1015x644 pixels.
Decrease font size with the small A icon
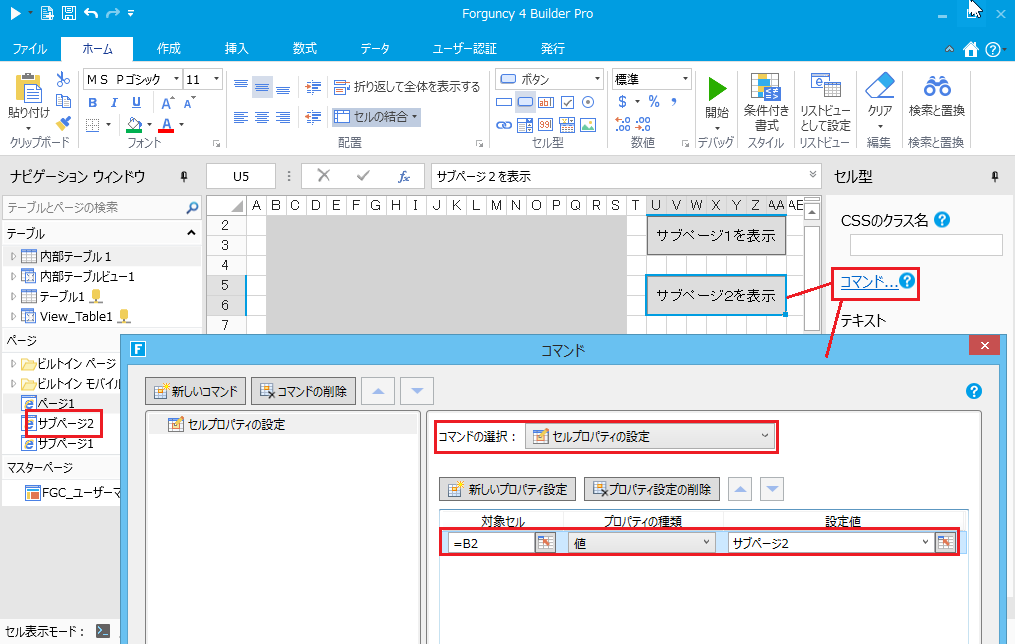click(188, 103)
